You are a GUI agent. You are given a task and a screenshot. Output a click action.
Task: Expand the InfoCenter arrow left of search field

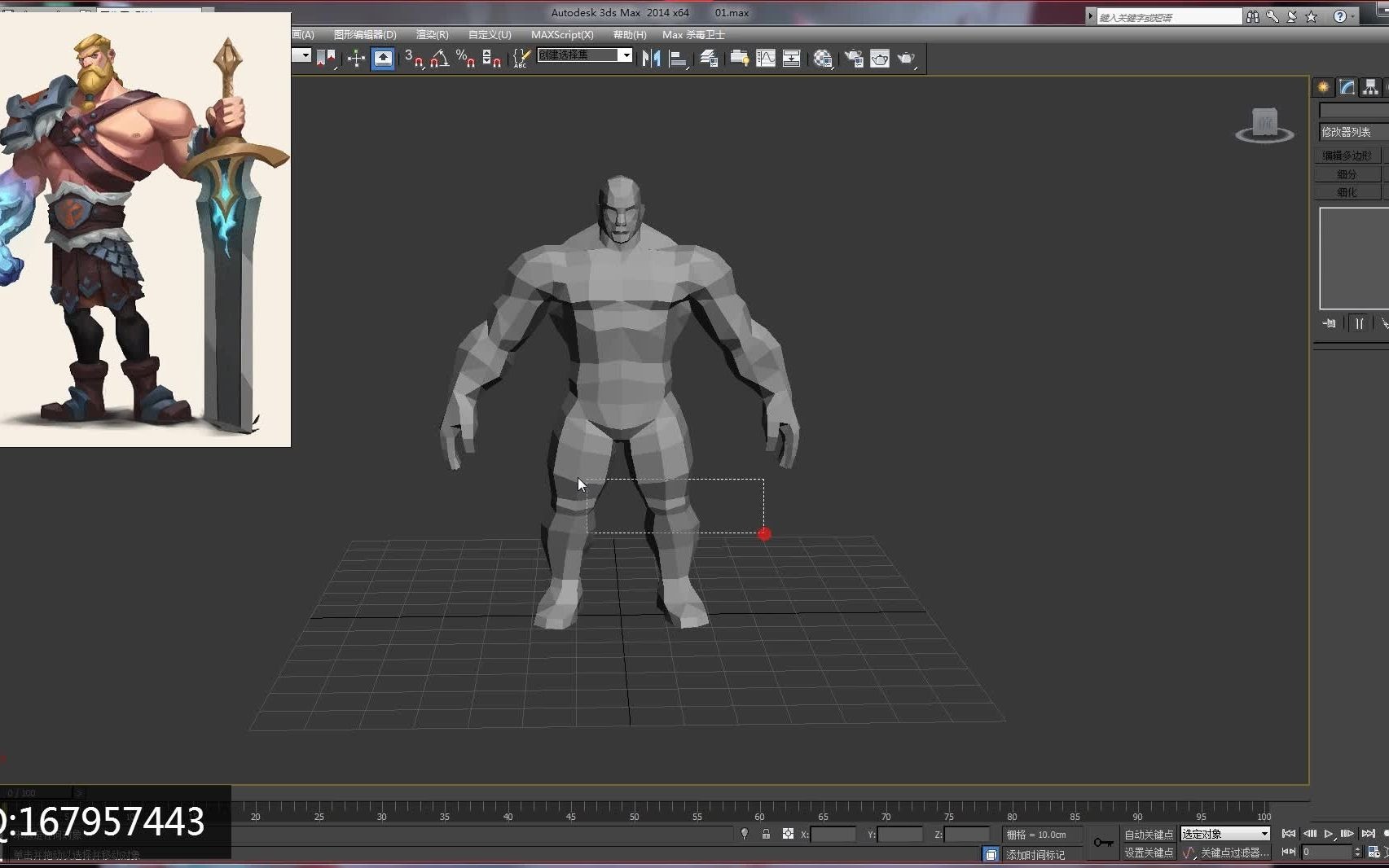point(1090,16)
